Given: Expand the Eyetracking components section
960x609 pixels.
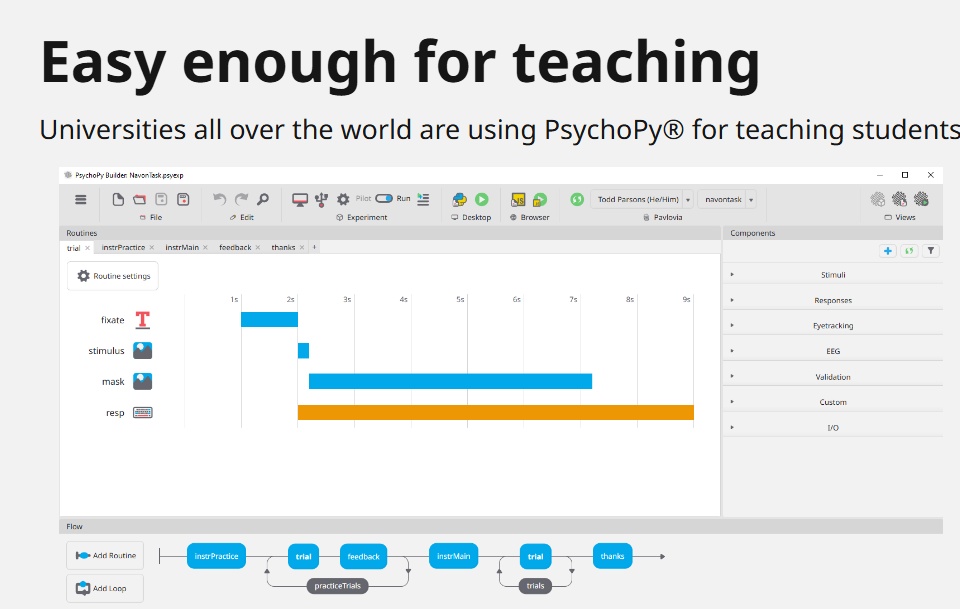Looking at the screenshot, I should (832, 325).
